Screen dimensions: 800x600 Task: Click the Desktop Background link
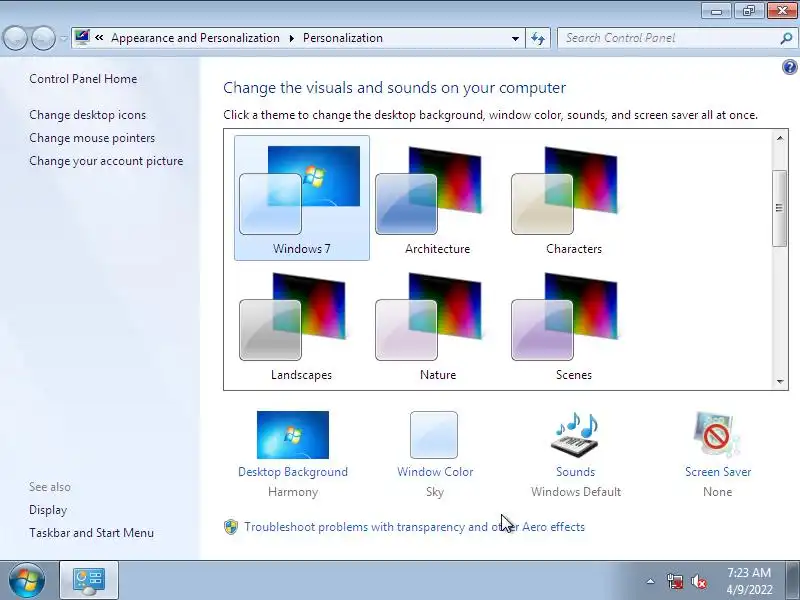(x=293, y=472)
